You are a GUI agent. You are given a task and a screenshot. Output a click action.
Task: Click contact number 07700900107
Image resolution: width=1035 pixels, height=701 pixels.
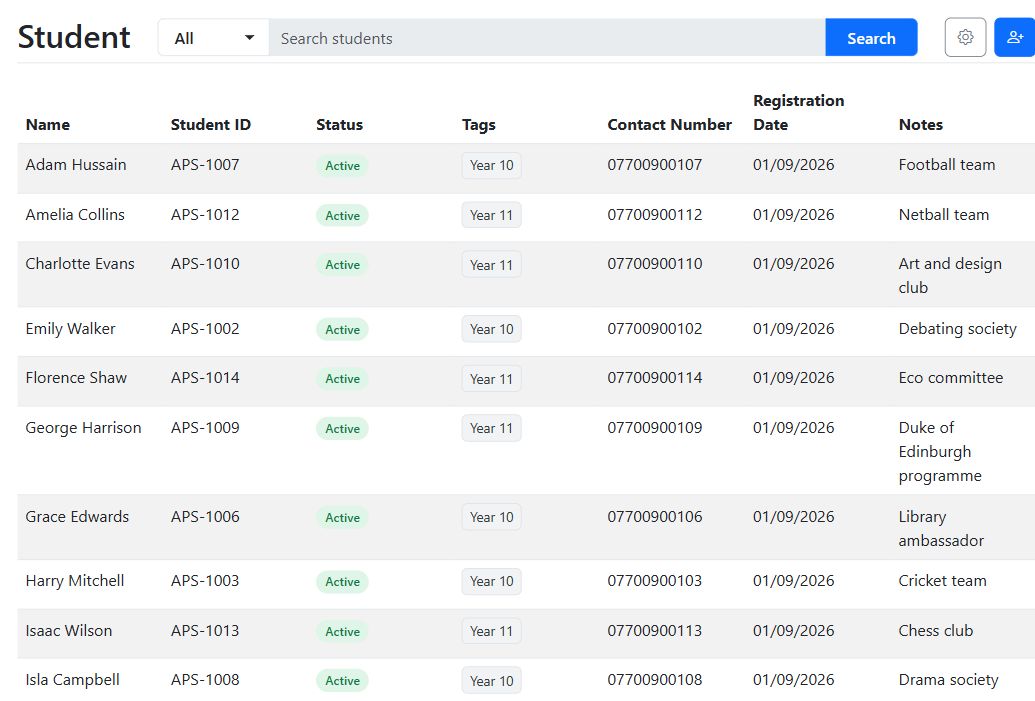(x=655, y=165)
